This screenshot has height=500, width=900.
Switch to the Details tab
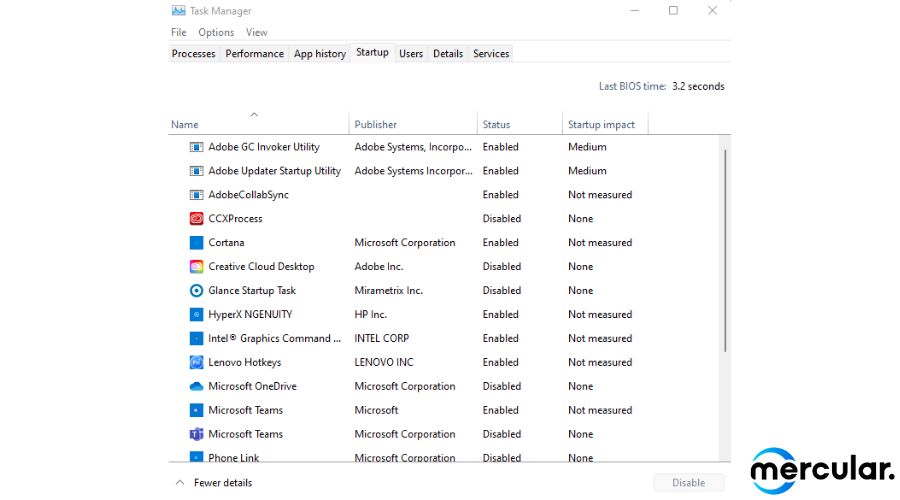[x=448, y=53]
